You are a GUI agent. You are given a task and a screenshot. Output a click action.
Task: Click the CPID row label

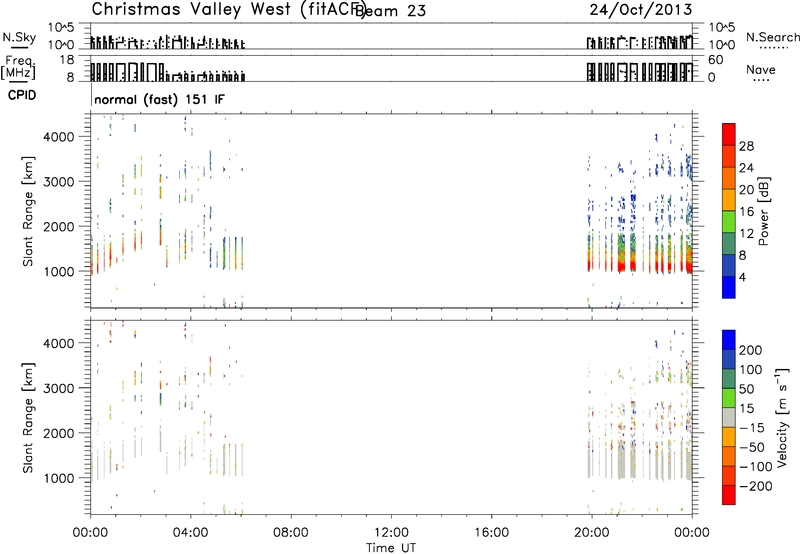[x=22, y=95]
